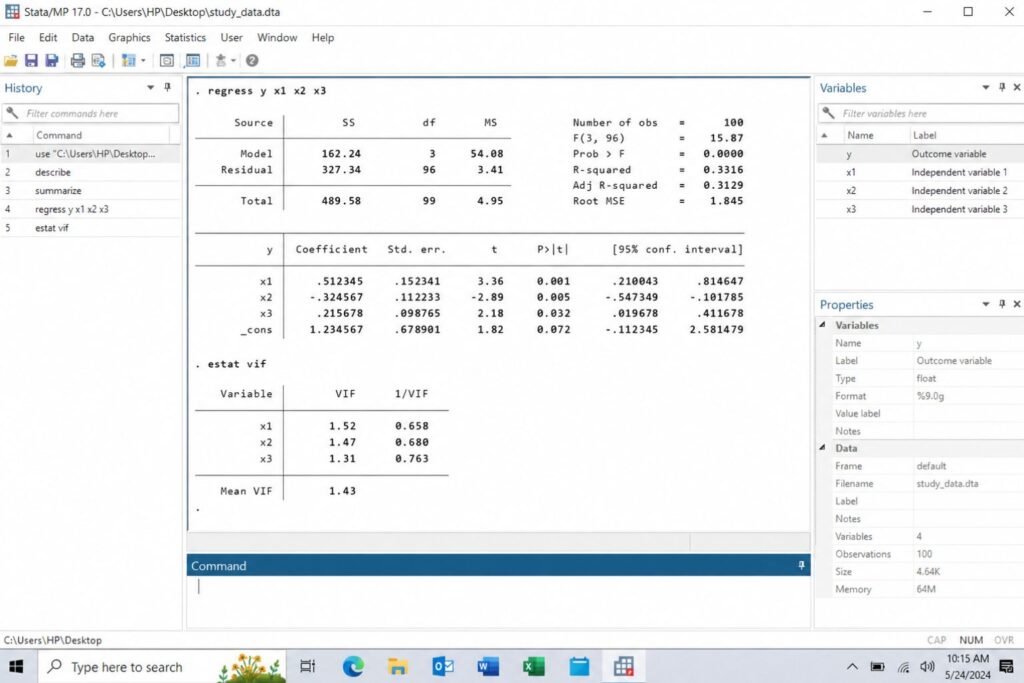Click the Filter commands here field
The width and height of the screenshot is (1024, 683).
click(91, 114)
